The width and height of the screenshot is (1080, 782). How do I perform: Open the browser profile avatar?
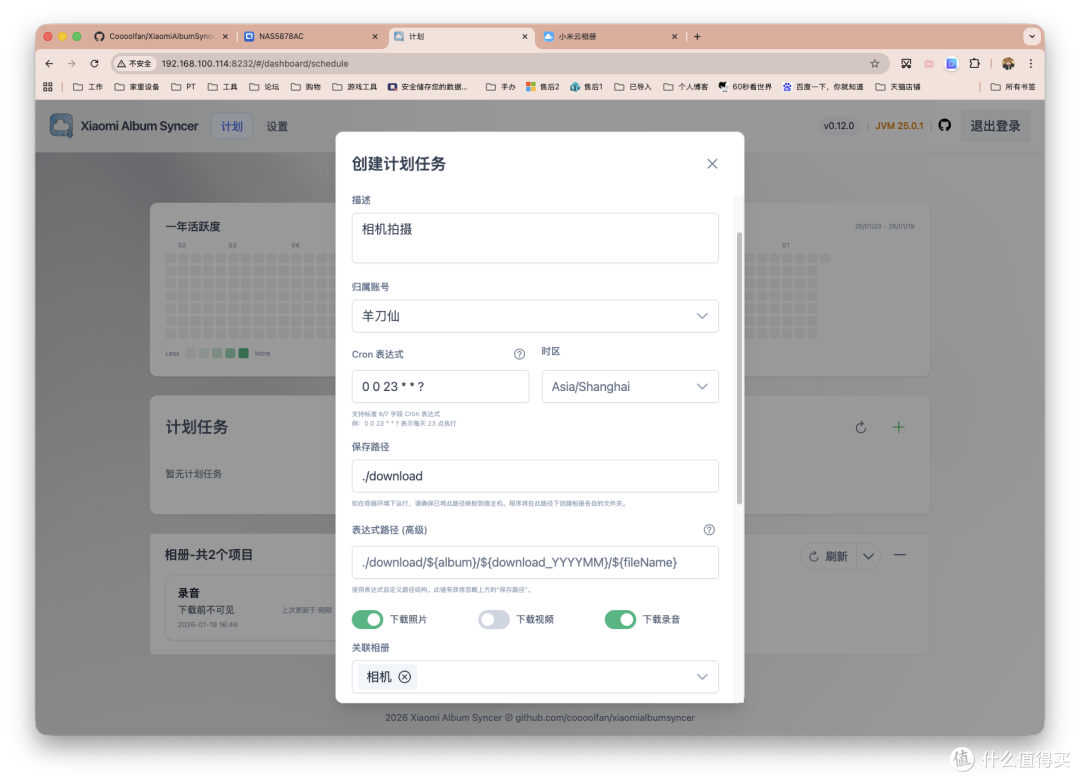coord(1008,63)
